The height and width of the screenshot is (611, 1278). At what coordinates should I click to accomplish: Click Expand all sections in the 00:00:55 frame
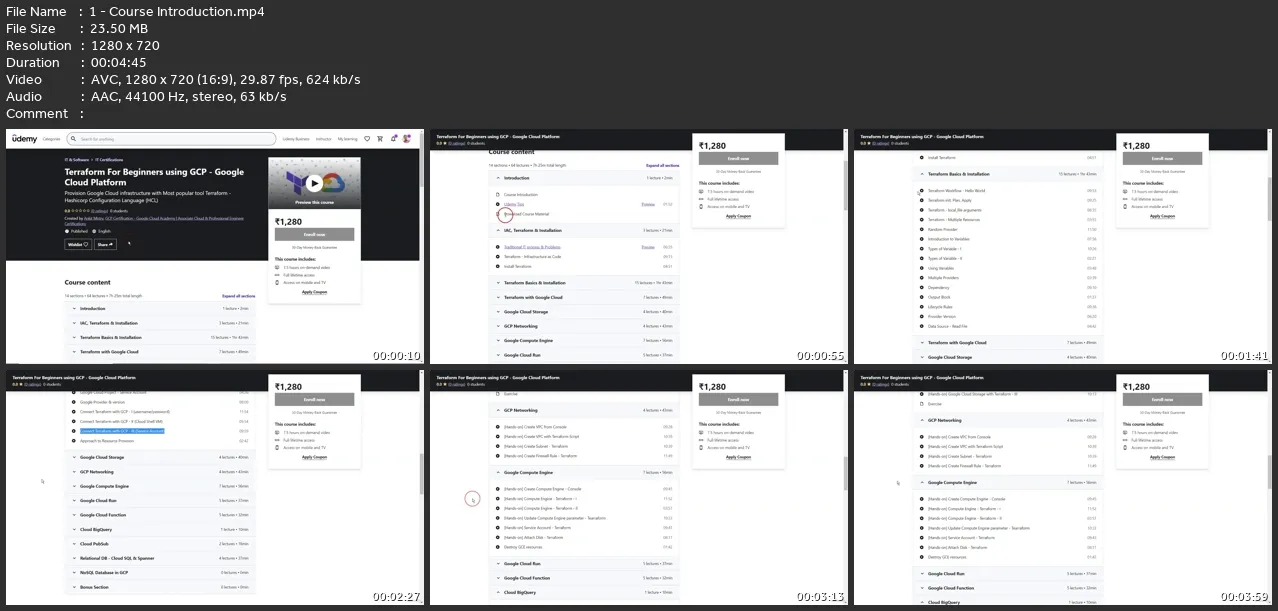(x=663, y=165)
